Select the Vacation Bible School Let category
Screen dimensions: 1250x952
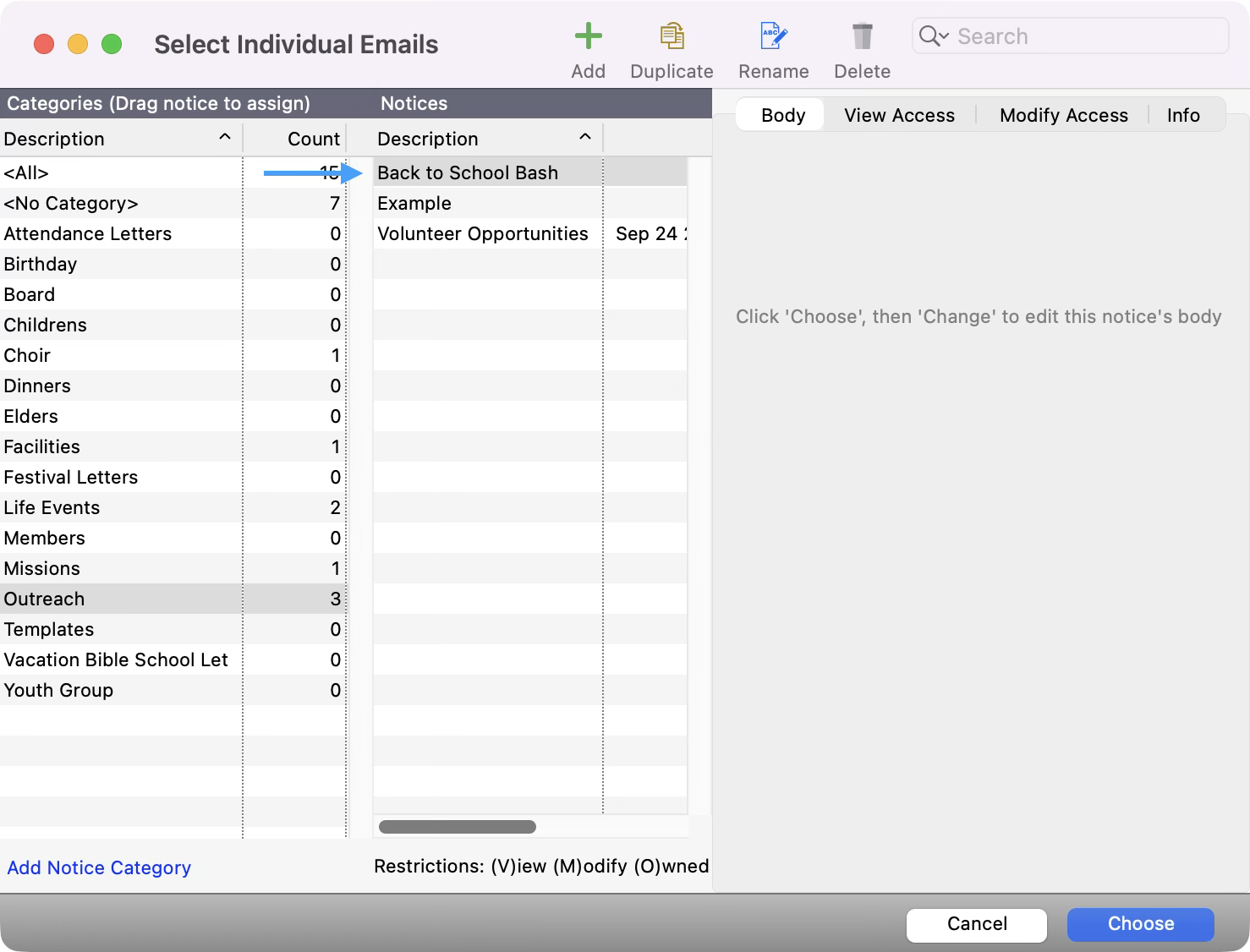point(173,659)
